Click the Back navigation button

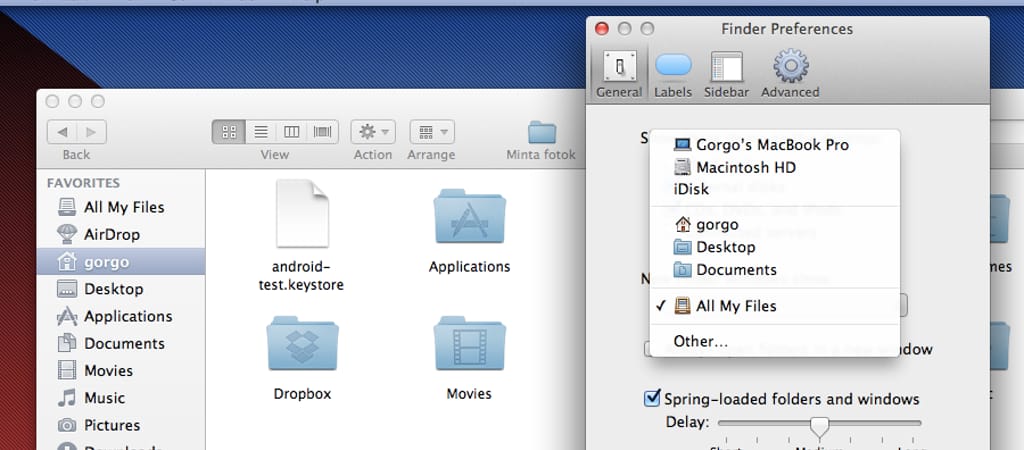pyautogui.click(x=63, y=131)
